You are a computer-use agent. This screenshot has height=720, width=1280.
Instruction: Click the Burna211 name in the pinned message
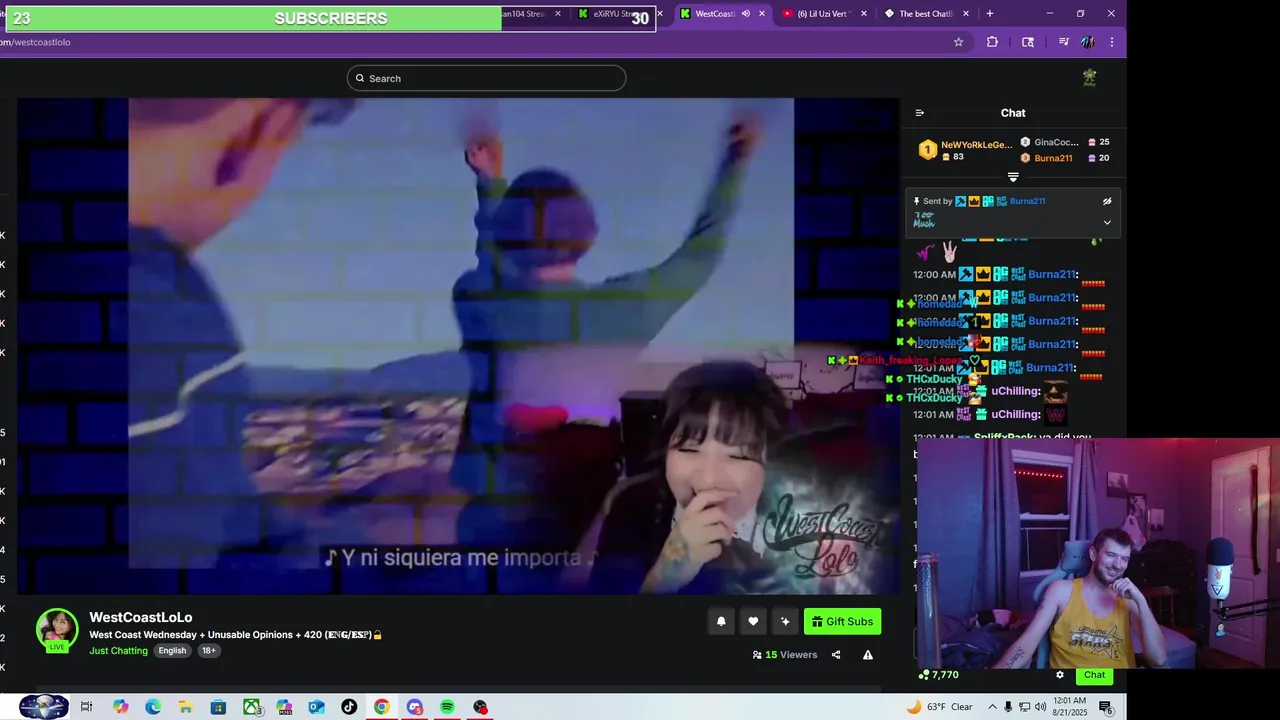click(1027, 201)
